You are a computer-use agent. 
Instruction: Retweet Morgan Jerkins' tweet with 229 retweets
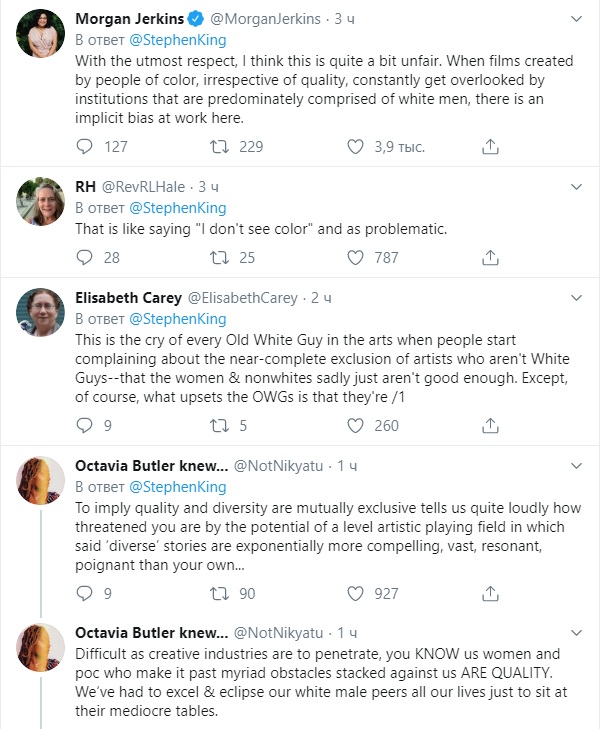tap(219, 146)
